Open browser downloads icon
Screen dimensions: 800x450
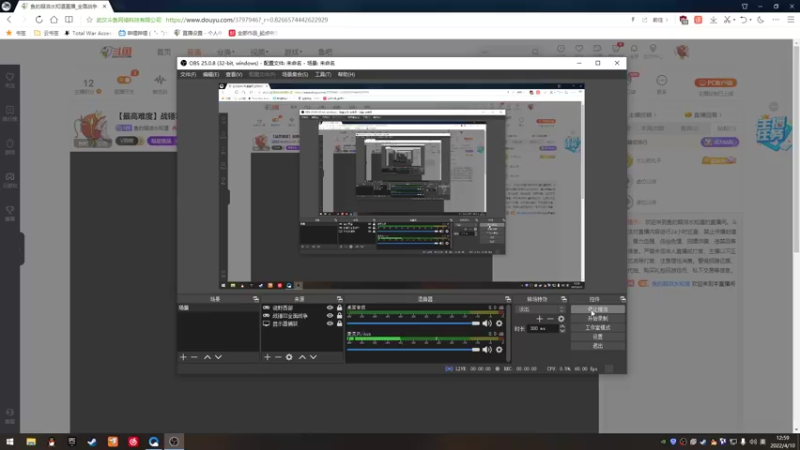tap(713, 20)
